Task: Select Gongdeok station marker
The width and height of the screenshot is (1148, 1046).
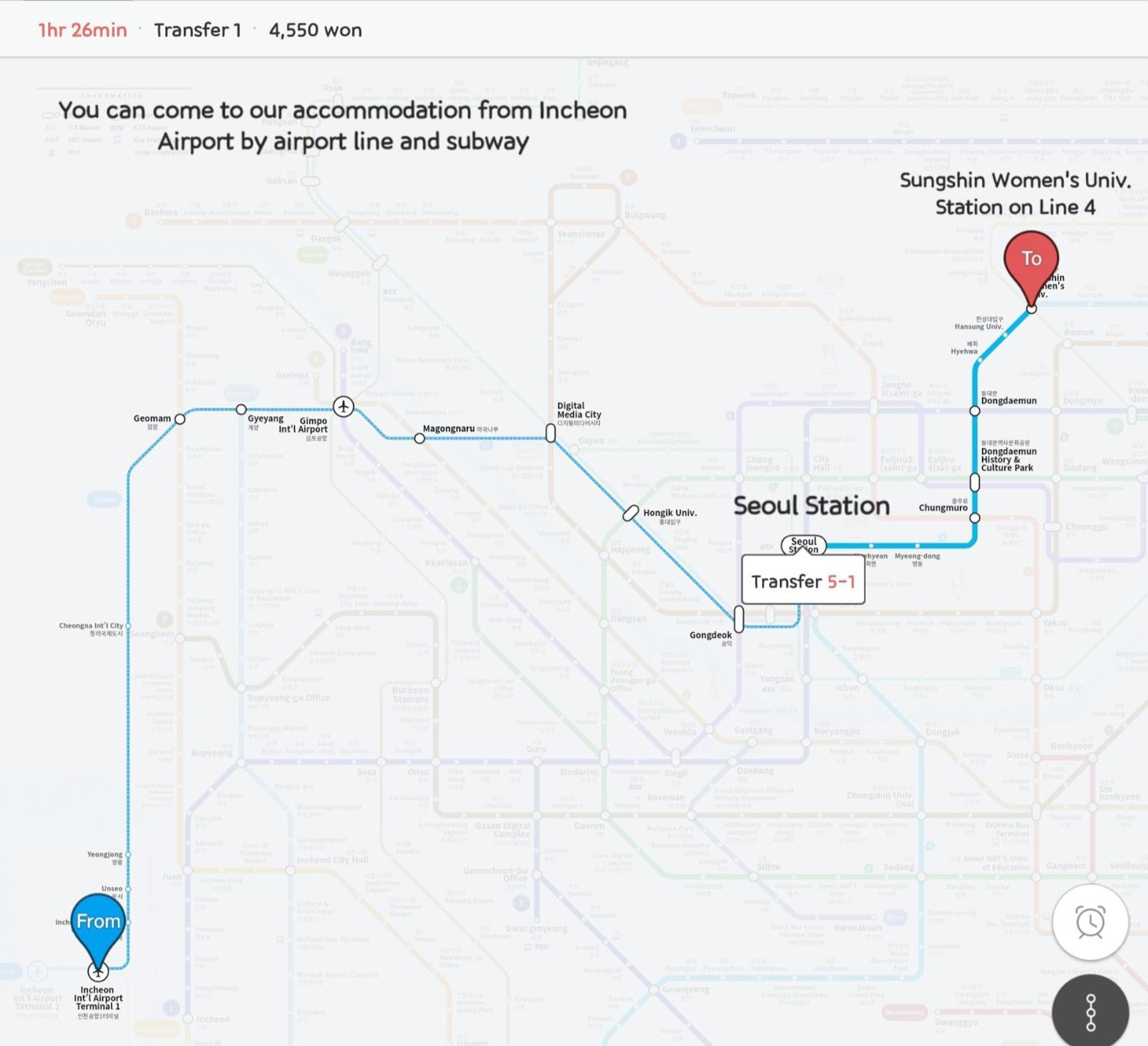Action: point(739,618)
